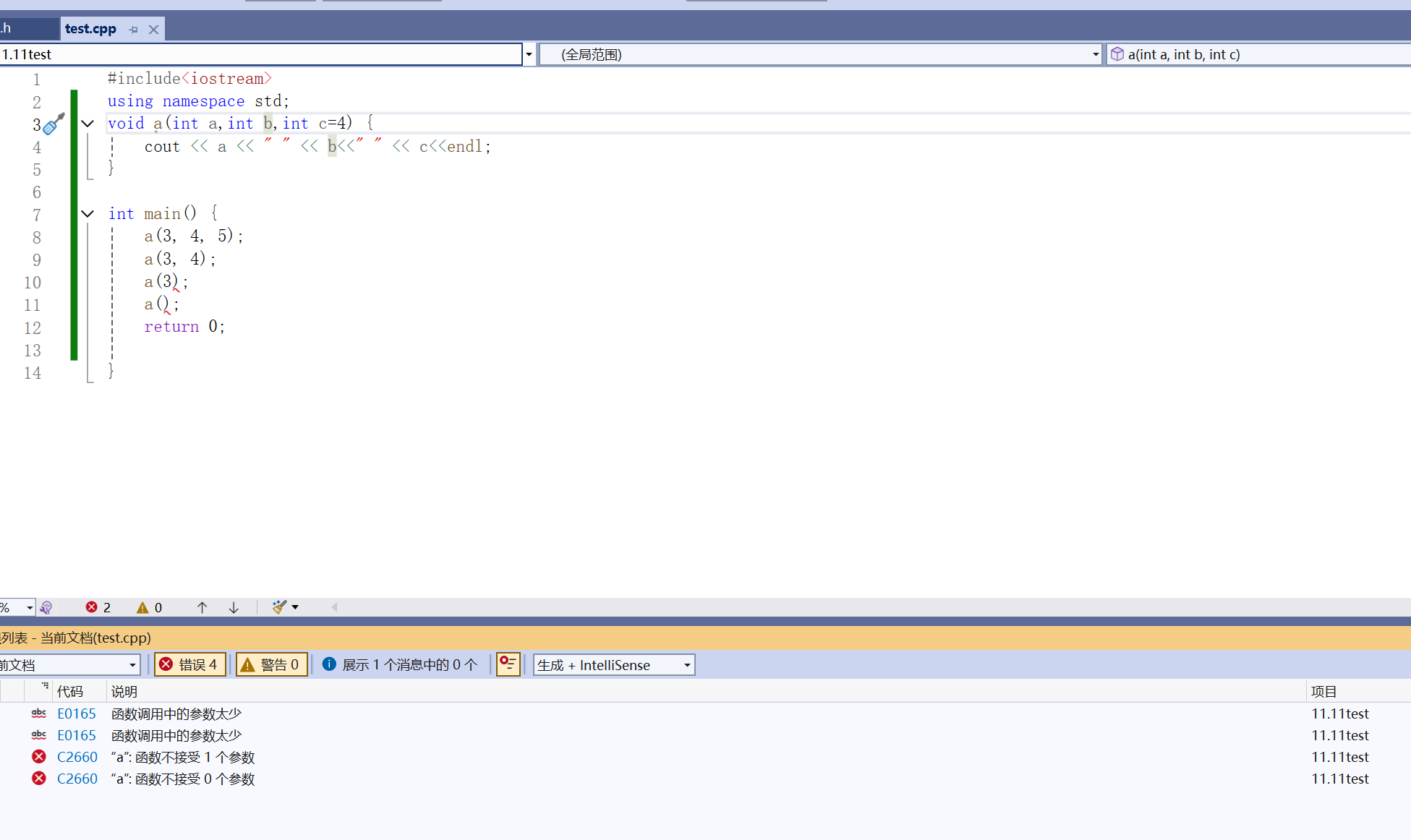Close the test.cpp tab
The image size is (1411, 840).
[153, 30]
